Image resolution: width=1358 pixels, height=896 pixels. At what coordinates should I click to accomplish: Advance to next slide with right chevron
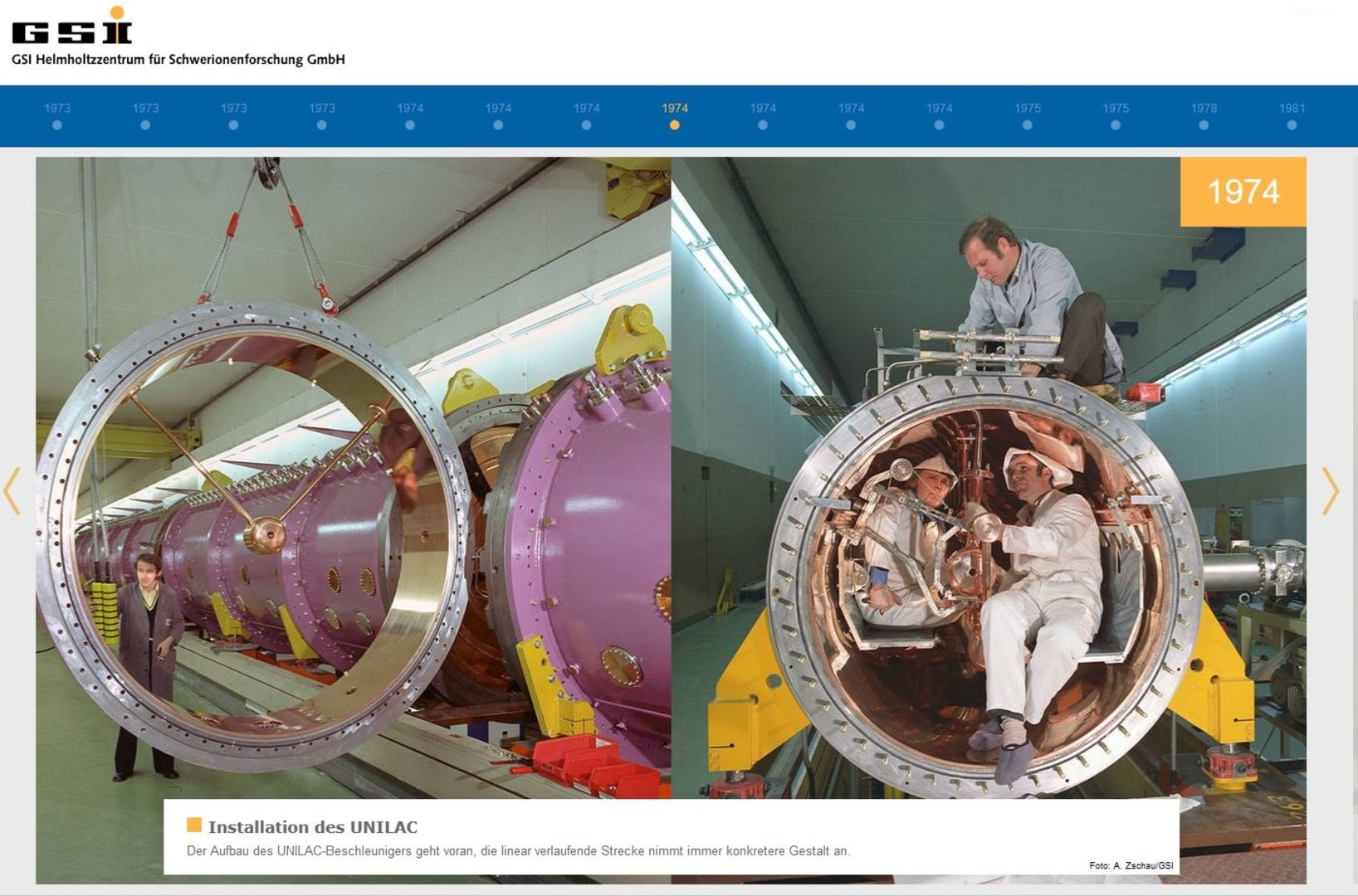click(x=1330, y=491)
